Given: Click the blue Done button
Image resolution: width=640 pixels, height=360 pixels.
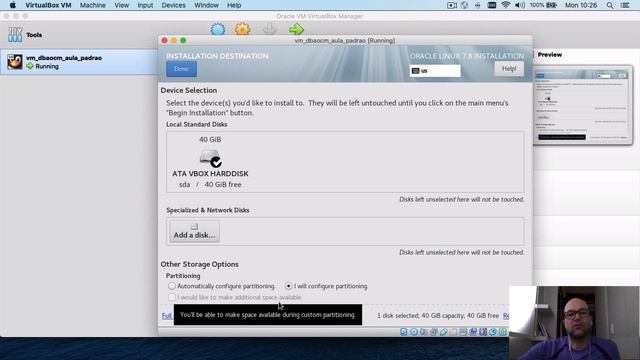Looking at the screenshot, I should pos(181,69).
